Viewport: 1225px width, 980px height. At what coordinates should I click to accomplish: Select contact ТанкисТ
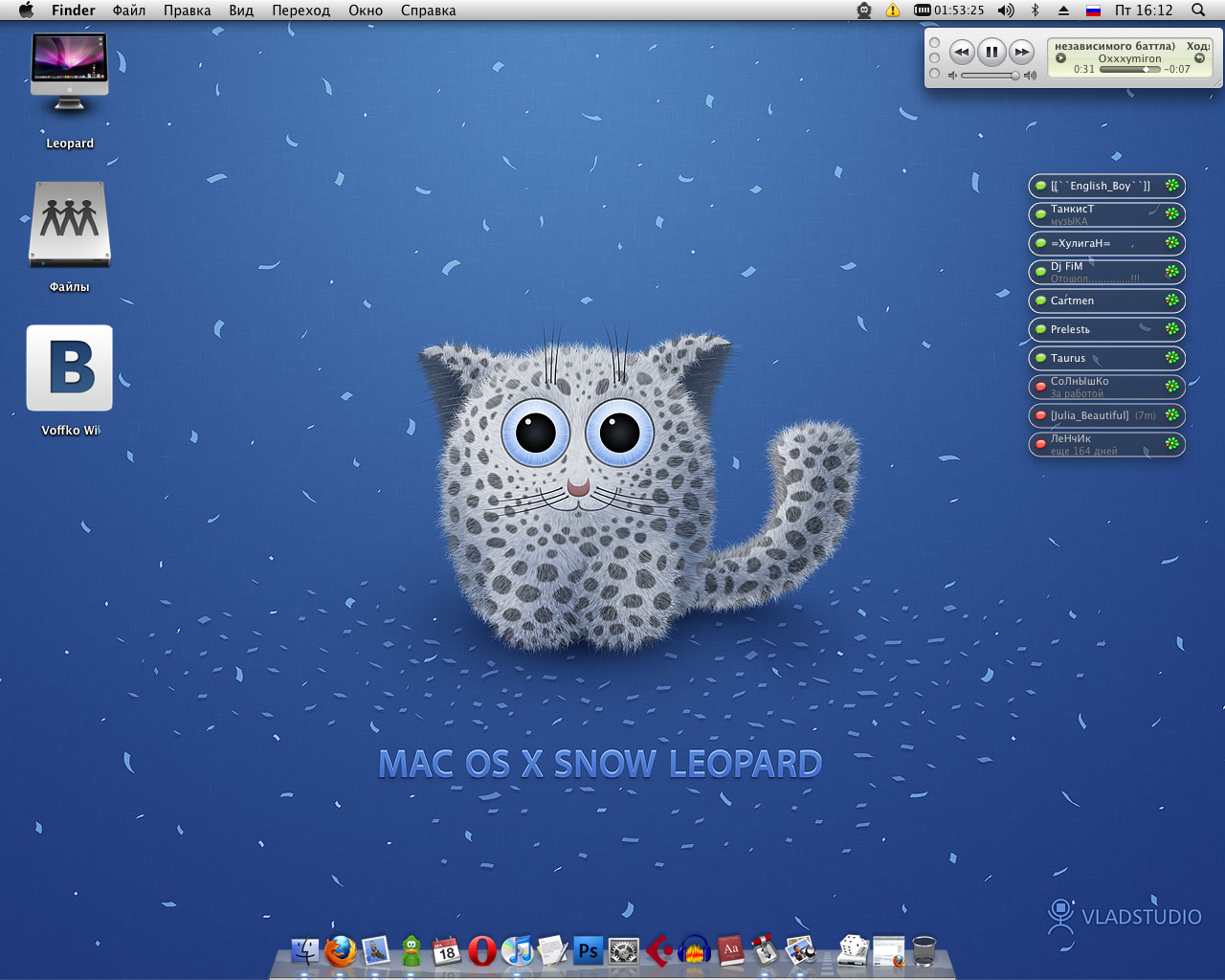(x=1107, y=214)
